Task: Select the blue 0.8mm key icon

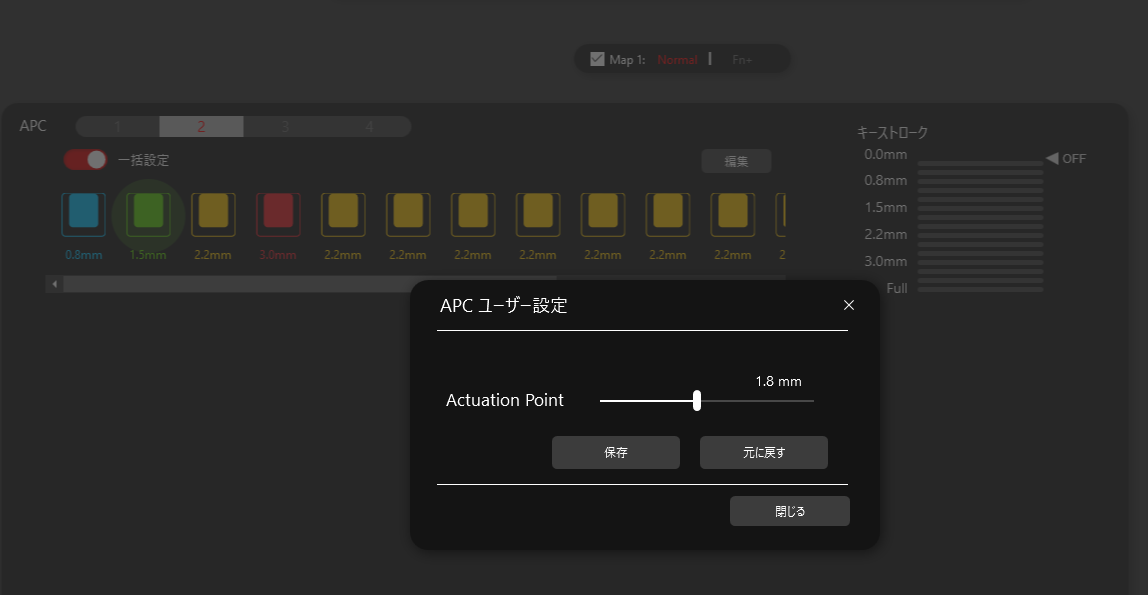Action: tap(83, 212)
